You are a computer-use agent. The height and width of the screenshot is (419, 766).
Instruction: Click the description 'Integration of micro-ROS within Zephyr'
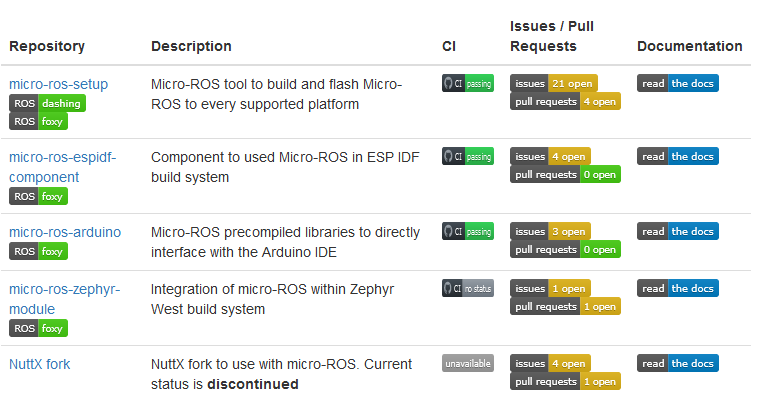(272, 299)
